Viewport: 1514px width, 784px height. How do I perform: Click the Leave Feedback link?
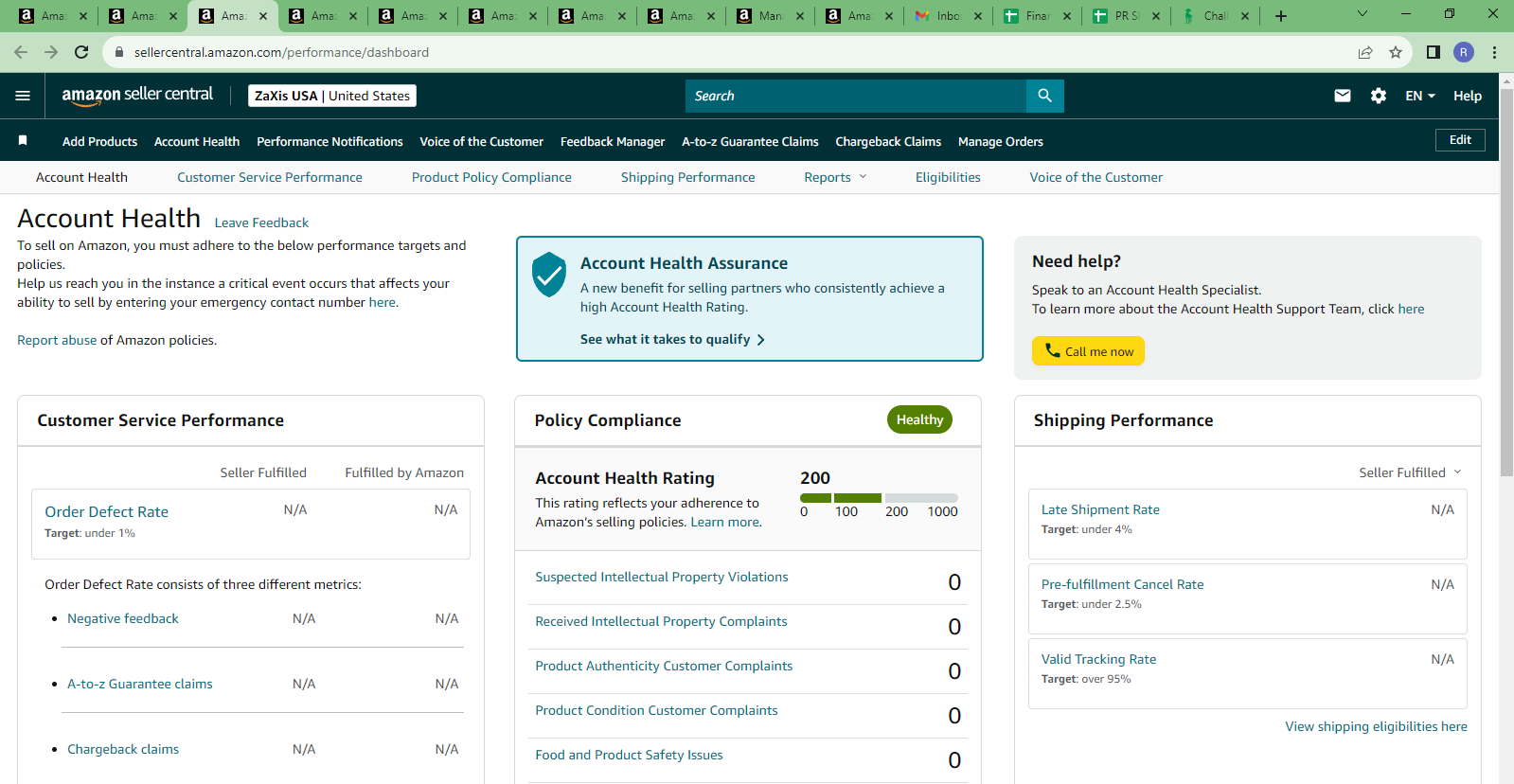[261, 223]
